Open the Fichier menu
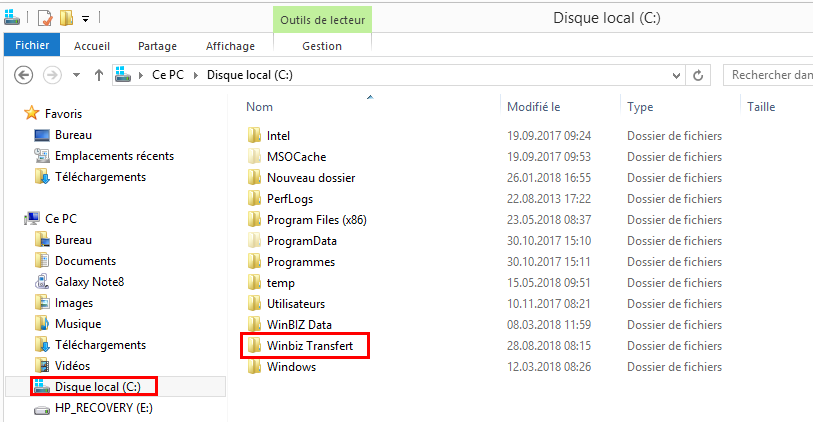Viewport: 813px width, 422px height. click(x=32, y=46)
